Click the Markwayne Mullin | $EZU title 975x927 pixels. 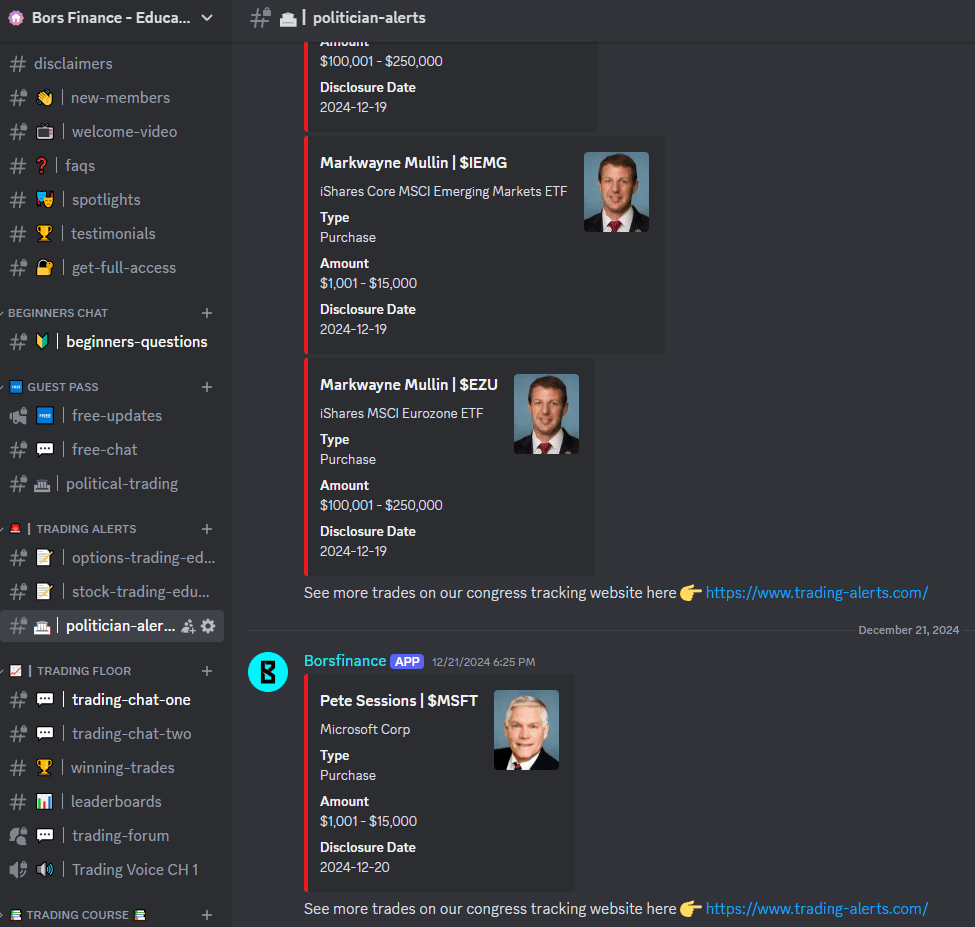click(409, 385)
